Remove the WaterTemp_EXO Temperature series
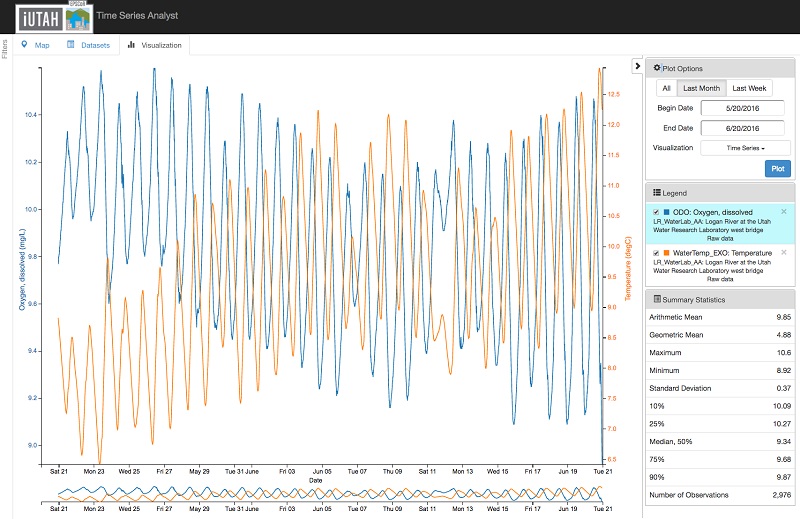 coord(784,253)
